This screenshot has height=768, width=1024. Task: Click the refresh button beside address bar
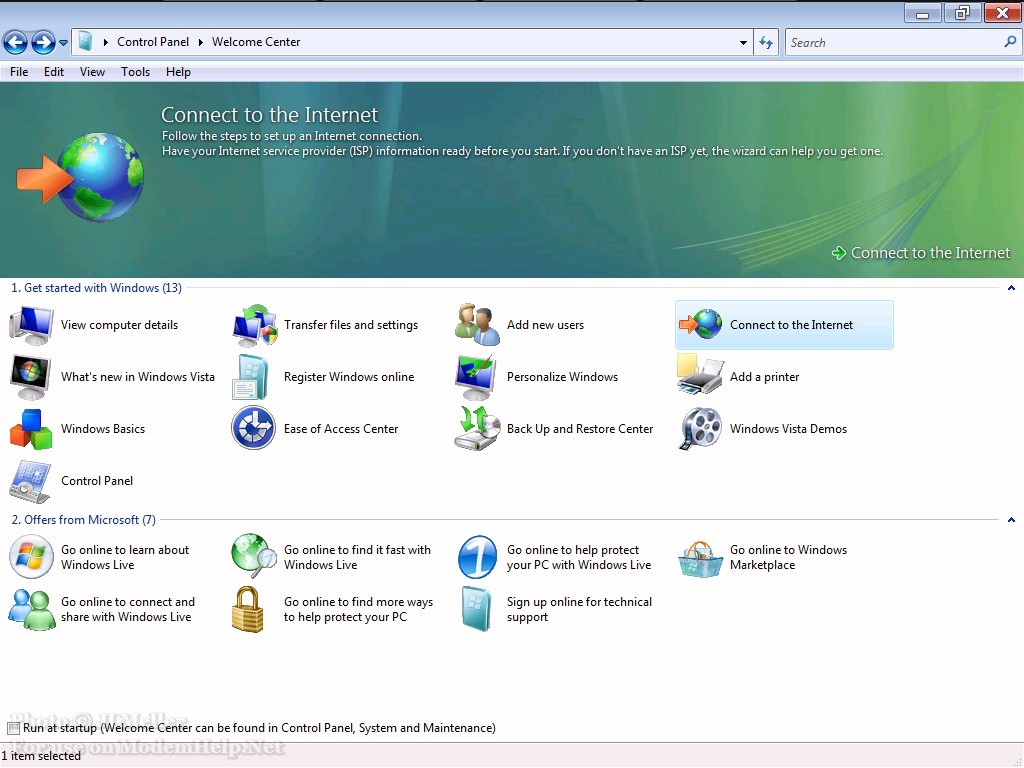tap(766, 42)
